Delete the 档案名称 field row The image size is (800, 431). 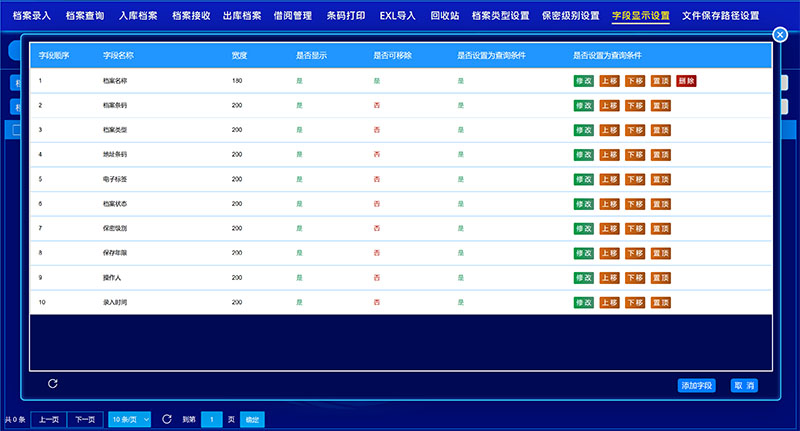[x=686, y=80]
